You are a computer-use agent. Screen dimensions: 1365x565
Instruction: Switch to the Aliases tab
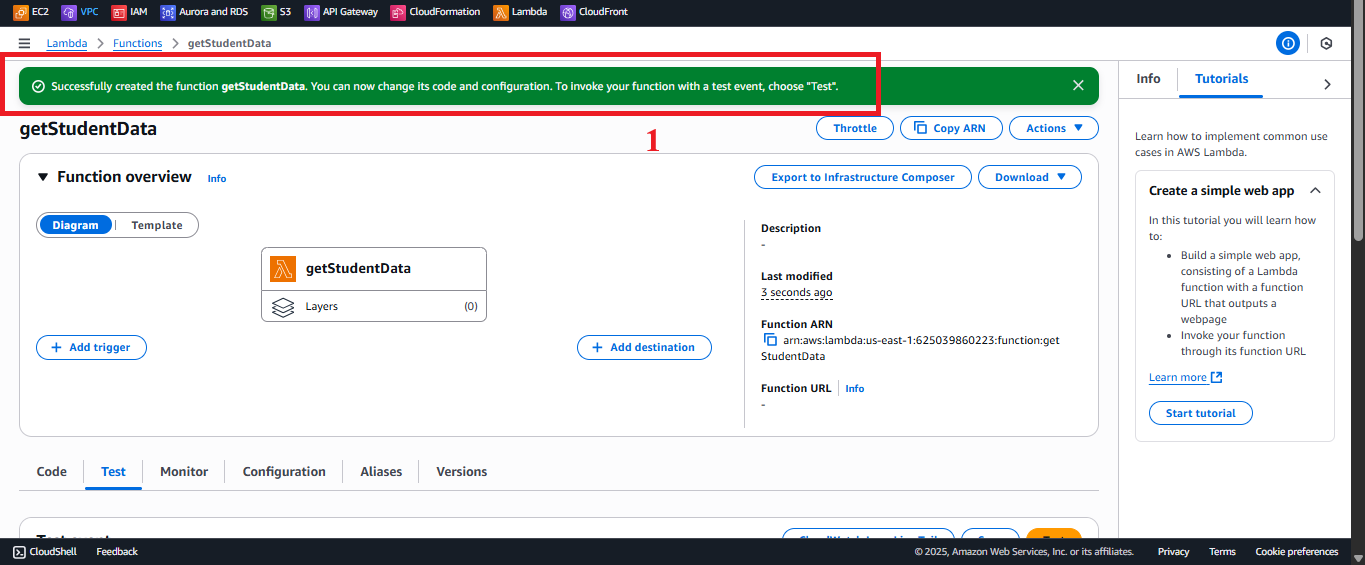(381, 471)
